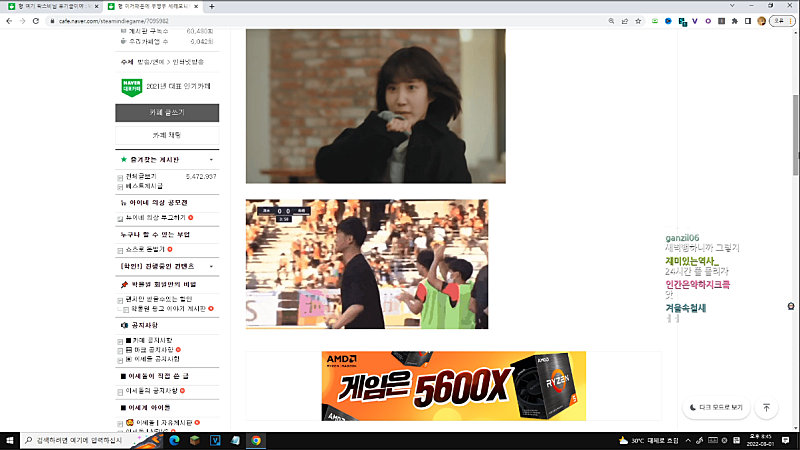Show hidden system tray icons chevron
The width and height of the screenshot is (800, 450).
(x=688, y=440)
